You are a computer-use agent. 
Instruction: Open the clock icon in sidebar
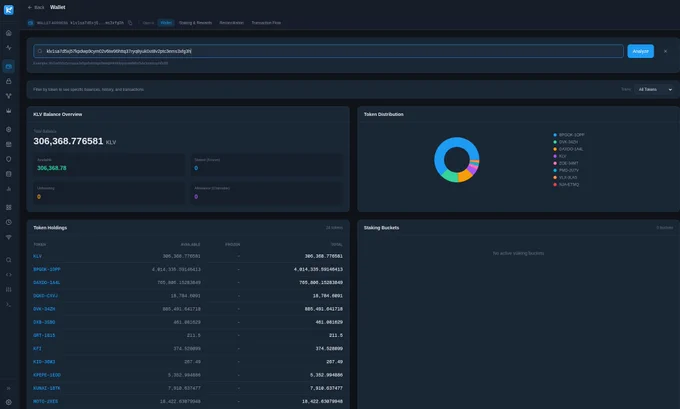click(x=9, y=222)
